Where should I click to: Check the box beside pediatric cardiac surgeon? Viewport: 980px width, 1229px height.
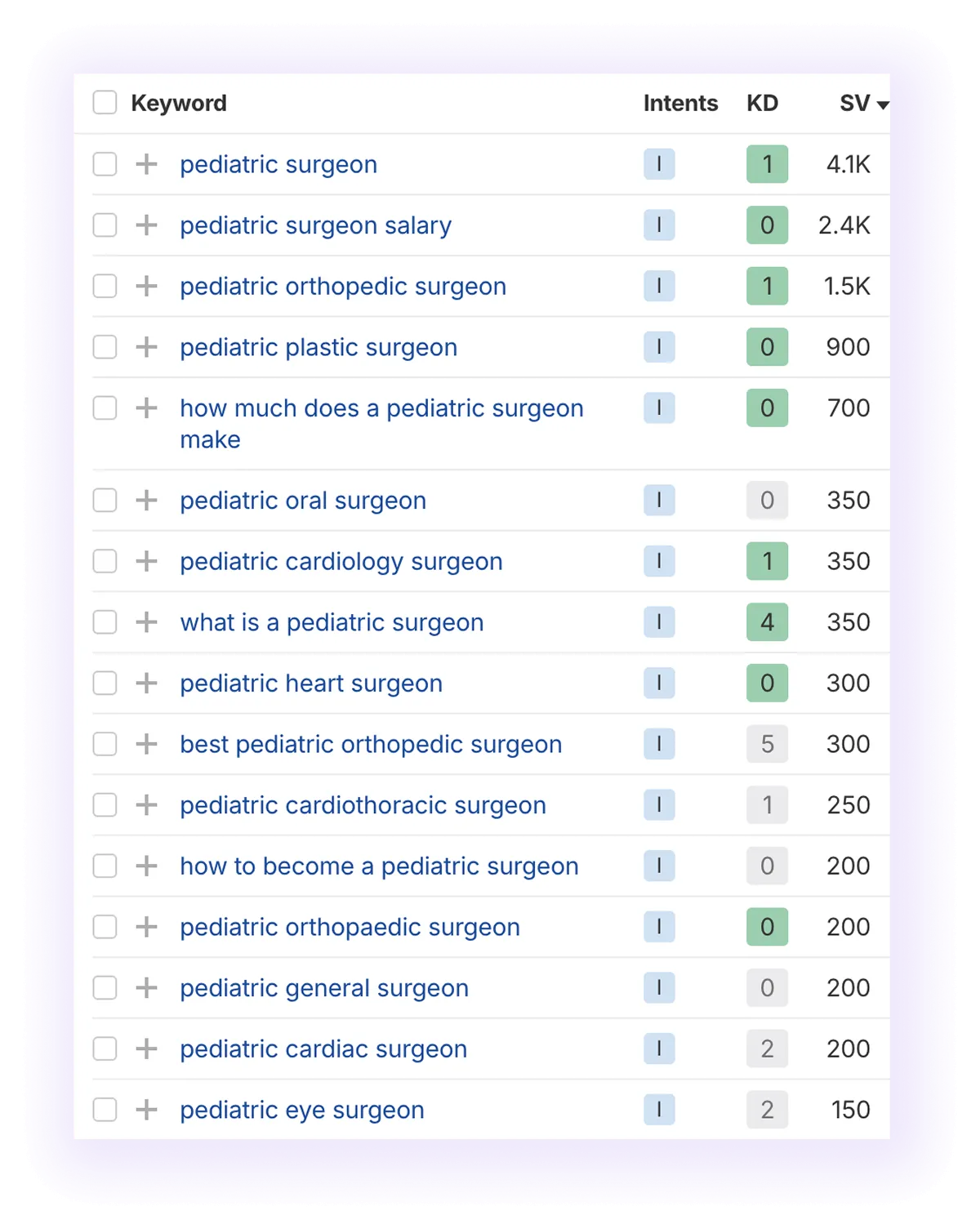[105, 1048]
